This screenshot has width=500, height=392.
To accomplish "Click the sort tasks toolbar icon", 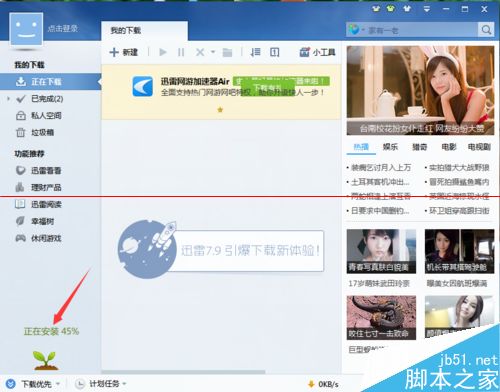I will click(255, 52).
